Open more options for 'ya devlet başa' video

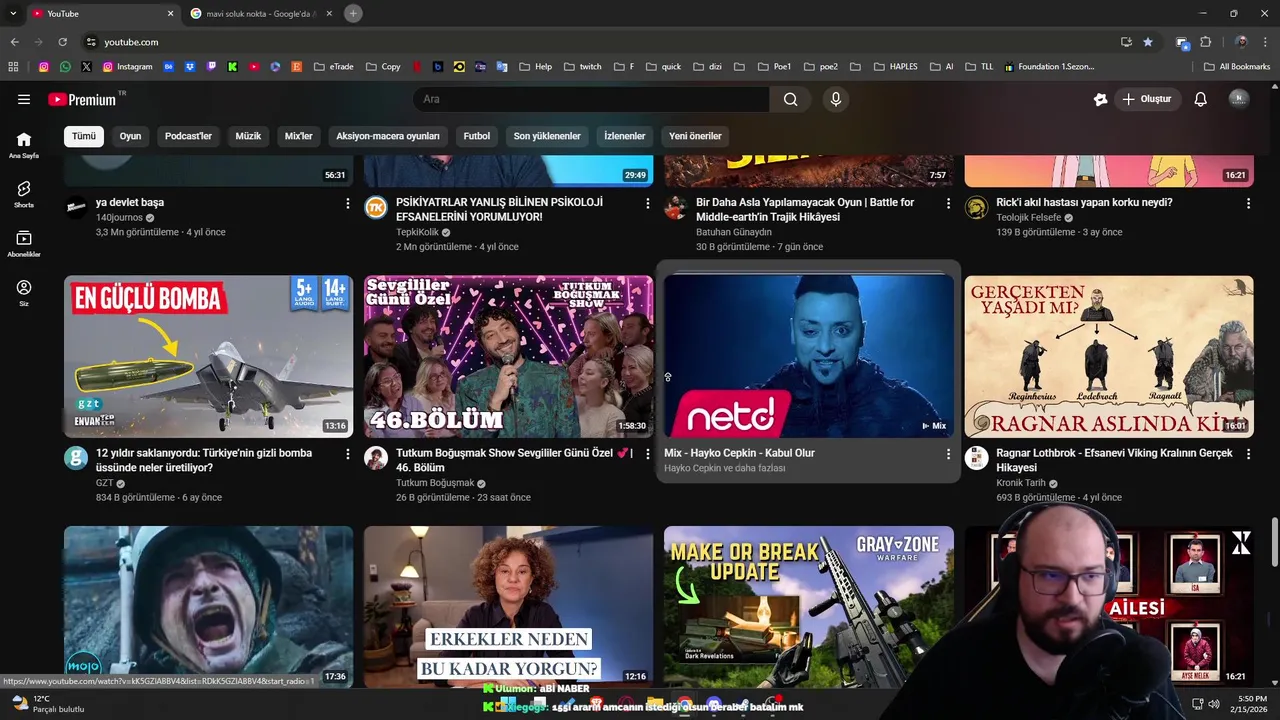[348, 203]
